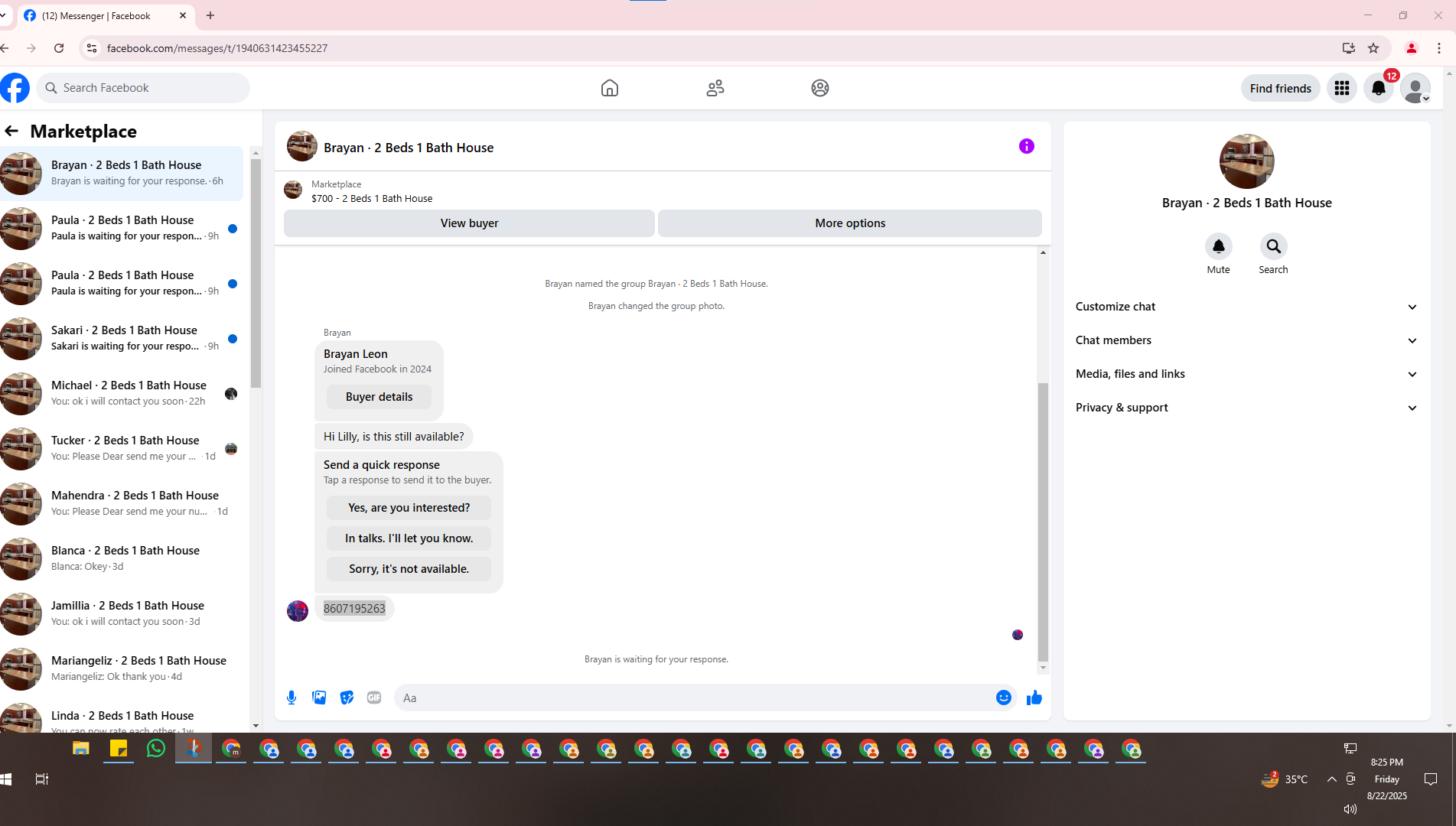This screenshot has width=1456, height=826.
Task: Open Blanca · 2 Beds 1 Bath House chat
Action: click(122, 558)
